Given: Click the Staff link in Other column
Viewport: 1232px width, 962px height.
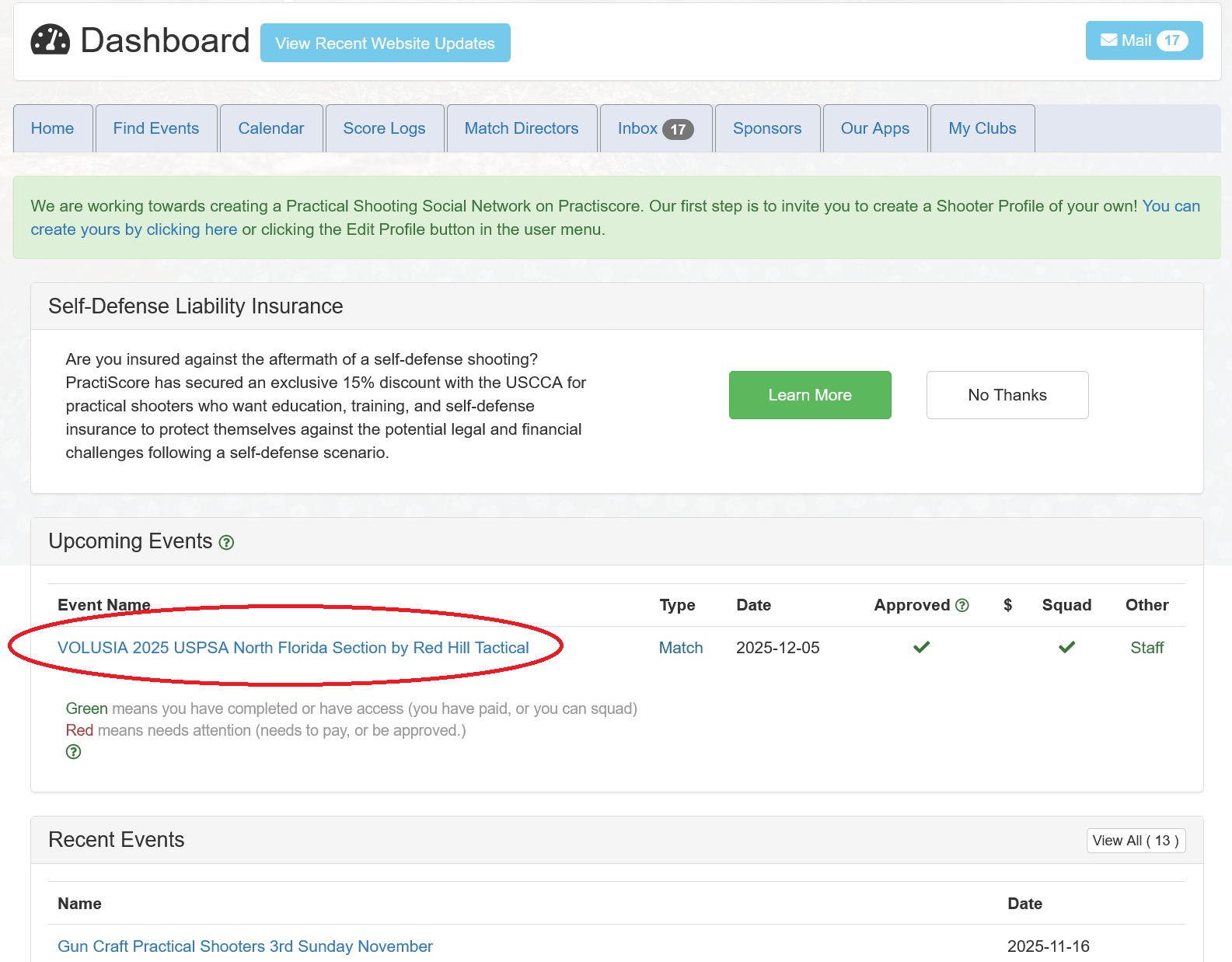Looking at the screenshot, I should pos(1146,648).
